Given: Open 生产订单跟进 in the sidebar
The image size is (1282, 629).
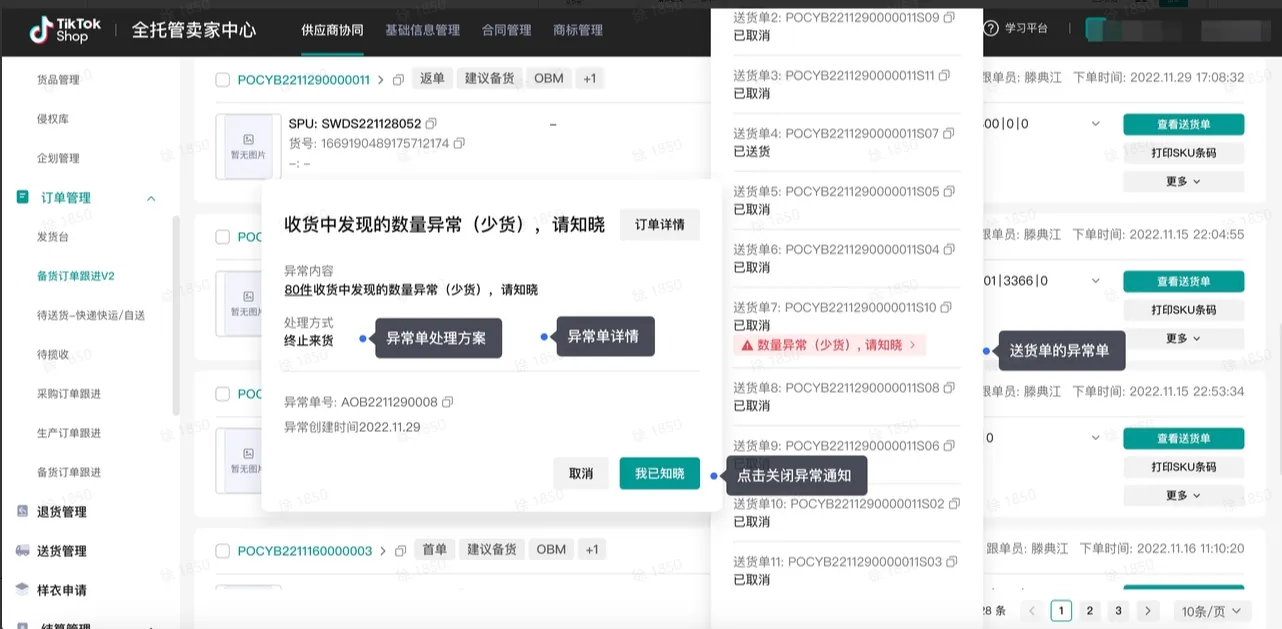Looking at the screenshot, I should [69, 432].
